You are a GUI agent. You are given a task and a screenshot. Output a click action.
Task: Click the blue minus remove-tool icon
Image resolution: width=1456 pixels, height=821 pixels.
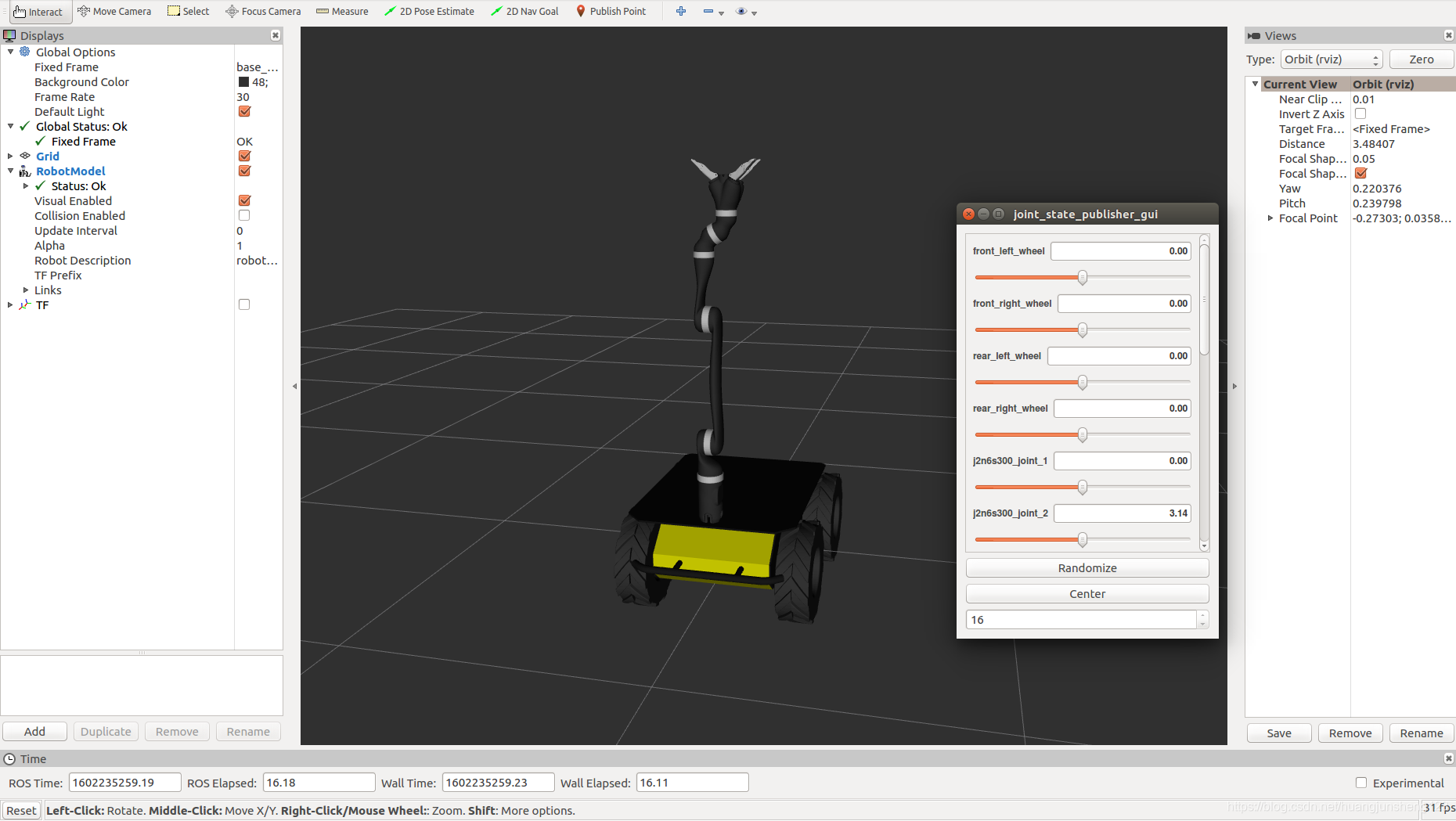[x=708, y=12]
